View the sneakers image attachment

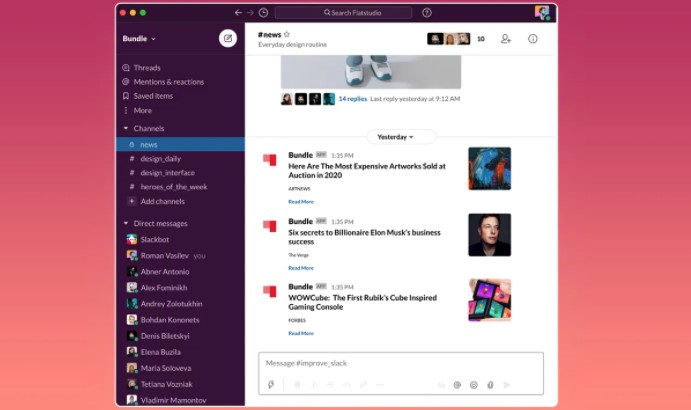pyautogui.click(x=371, y=72)
